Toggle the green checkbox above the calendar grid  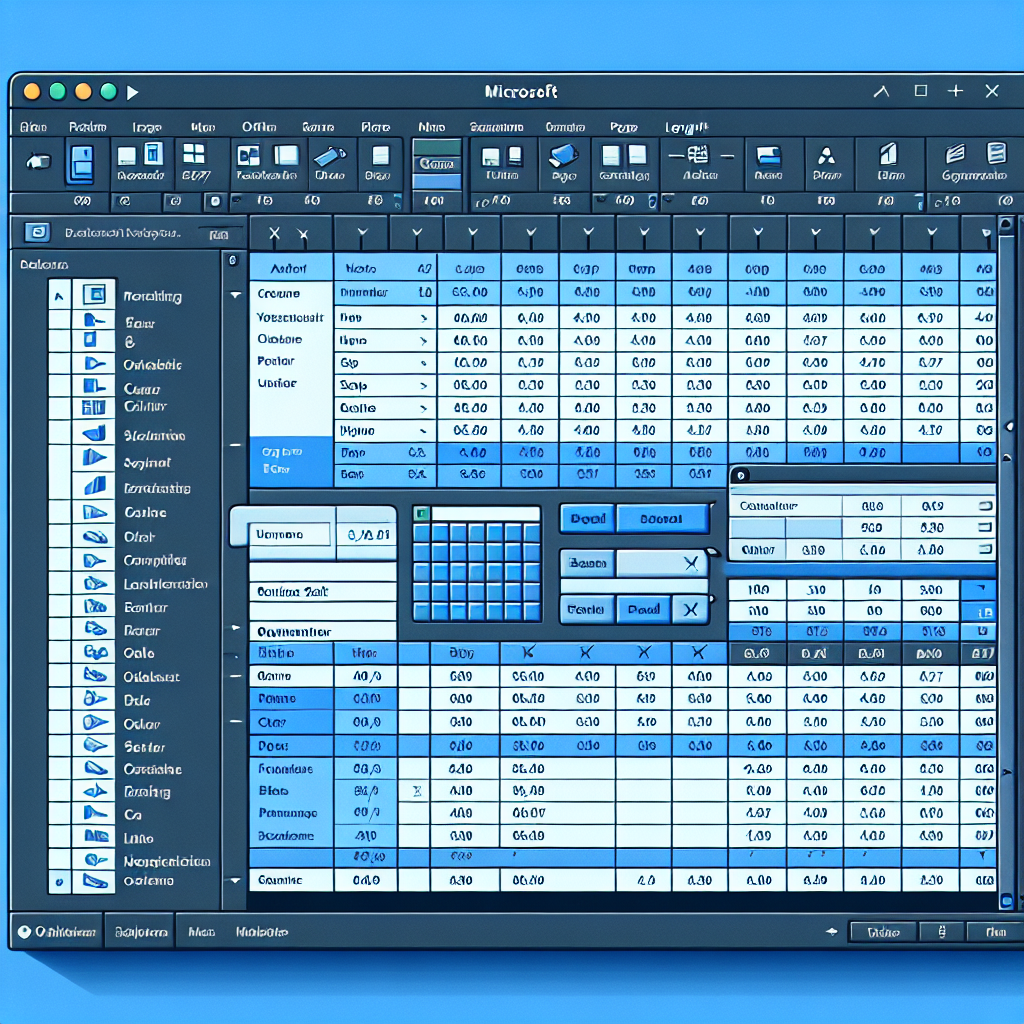pyautogui.click(x=424, y=512)
